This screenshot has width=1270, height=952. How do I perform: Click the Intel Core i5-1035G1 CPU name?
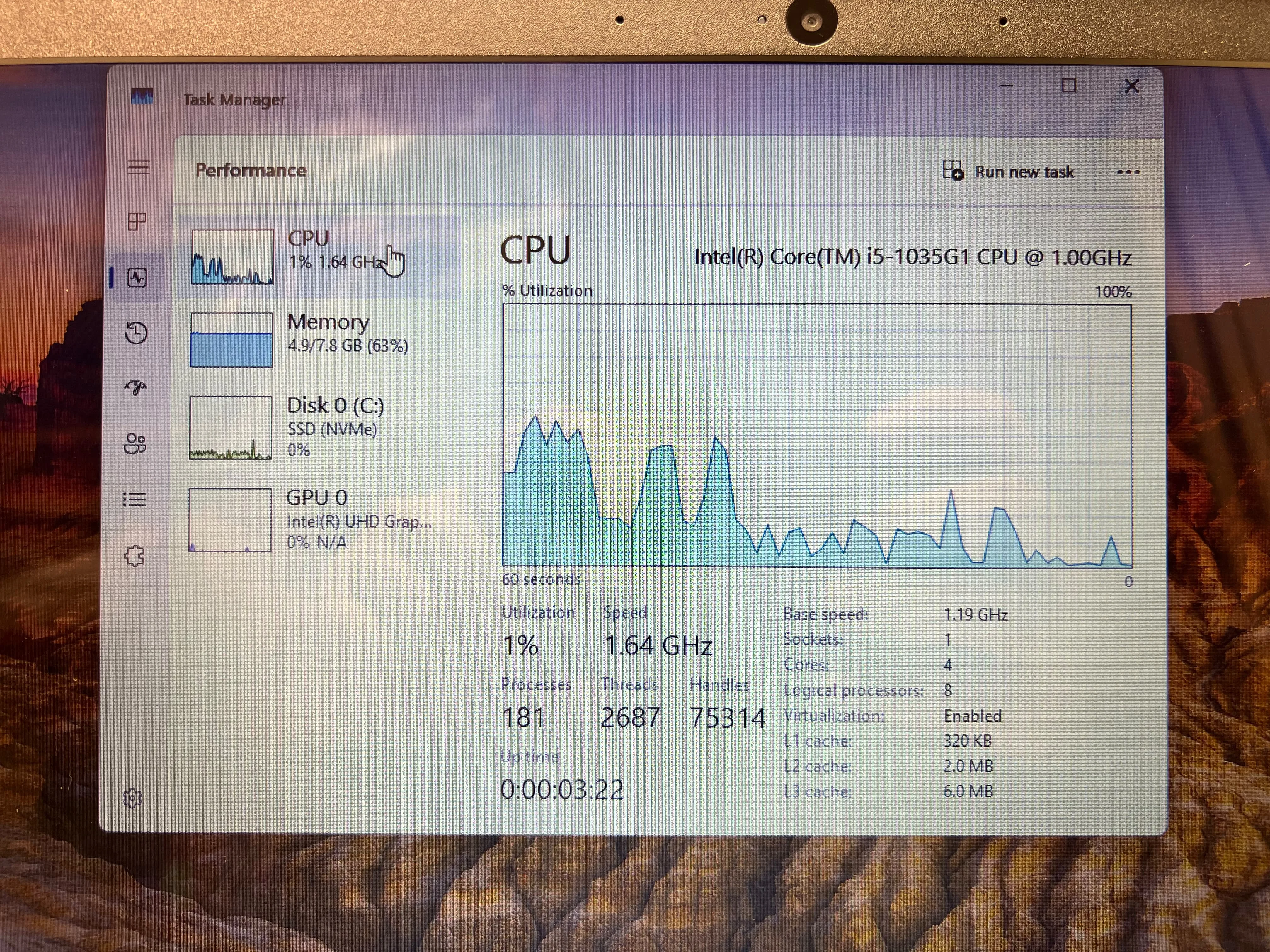(x=913, y=257)
